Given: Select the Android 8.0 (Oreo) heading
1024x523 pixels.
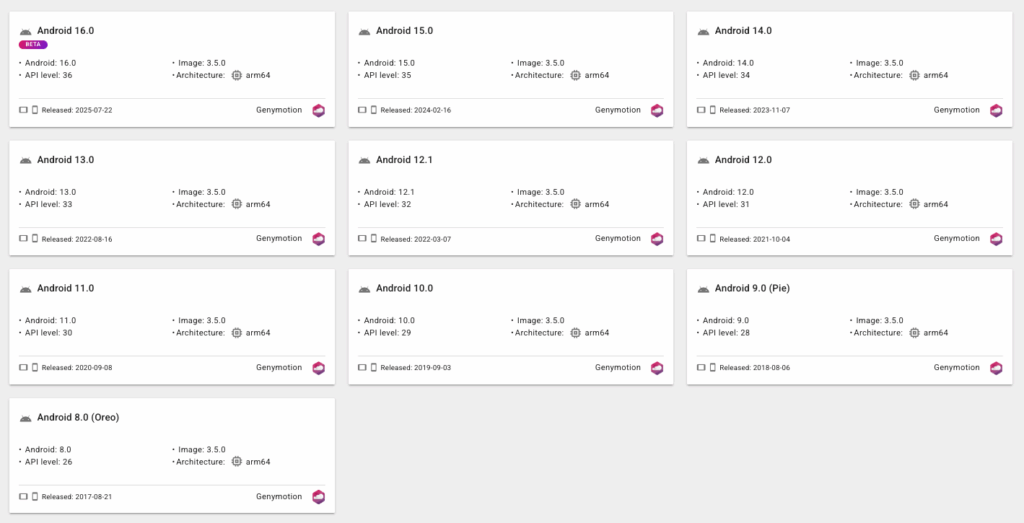Looking at the screenshot, I should (78, 417).
